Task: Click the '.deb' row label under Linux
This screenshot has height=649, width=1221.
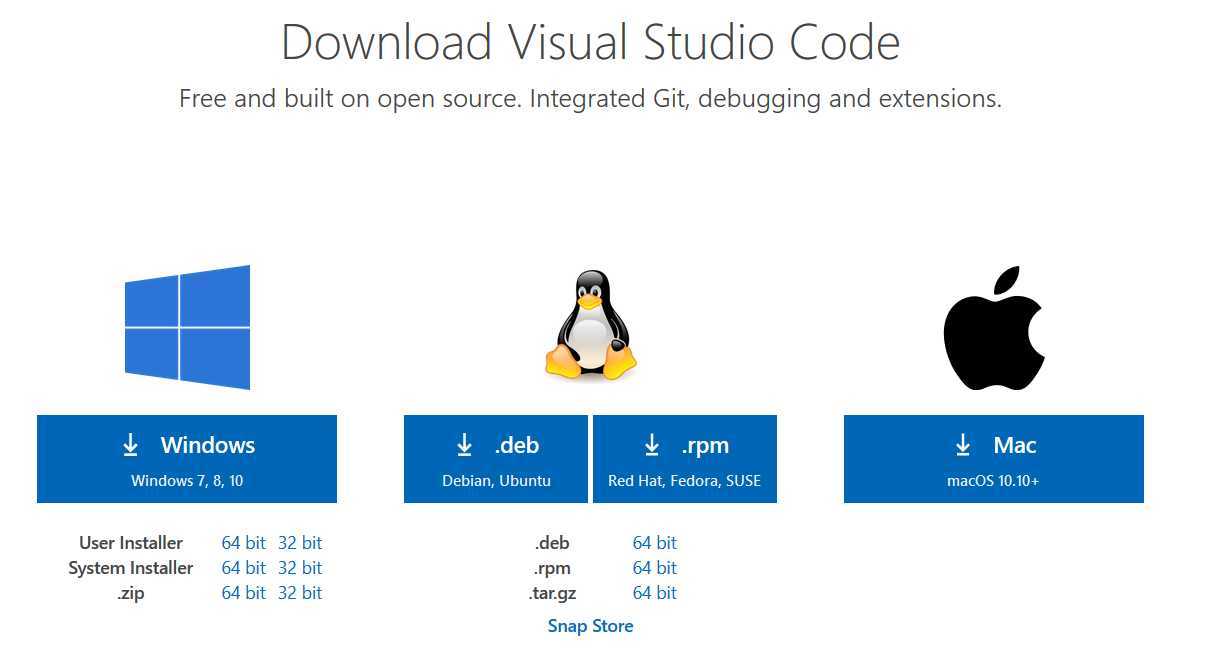Action: [553, 543]
